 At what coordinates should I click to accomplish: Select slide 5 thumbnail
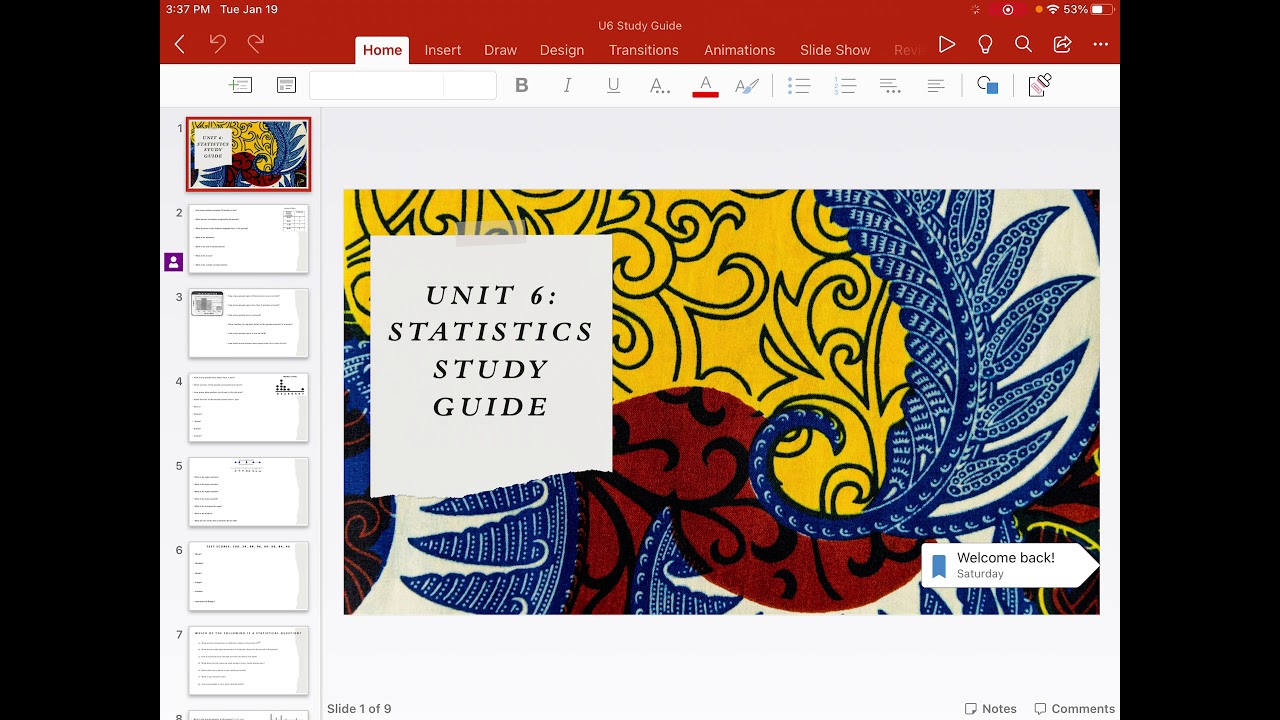tap(249, 492)
